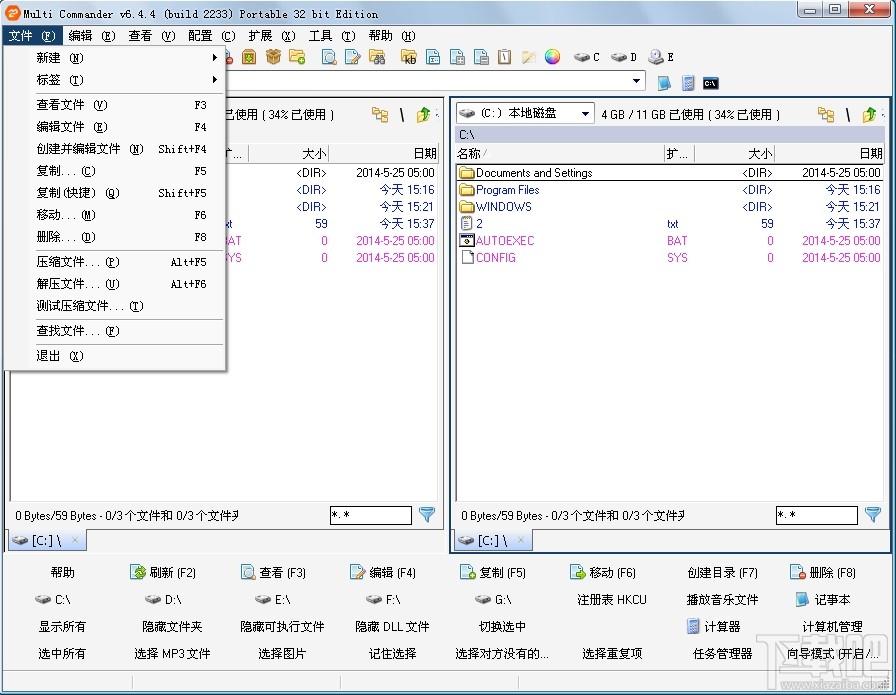896x695 pixels.
Task: Expand the 新建 submenu arrow
Action: (x=213, y=57)
